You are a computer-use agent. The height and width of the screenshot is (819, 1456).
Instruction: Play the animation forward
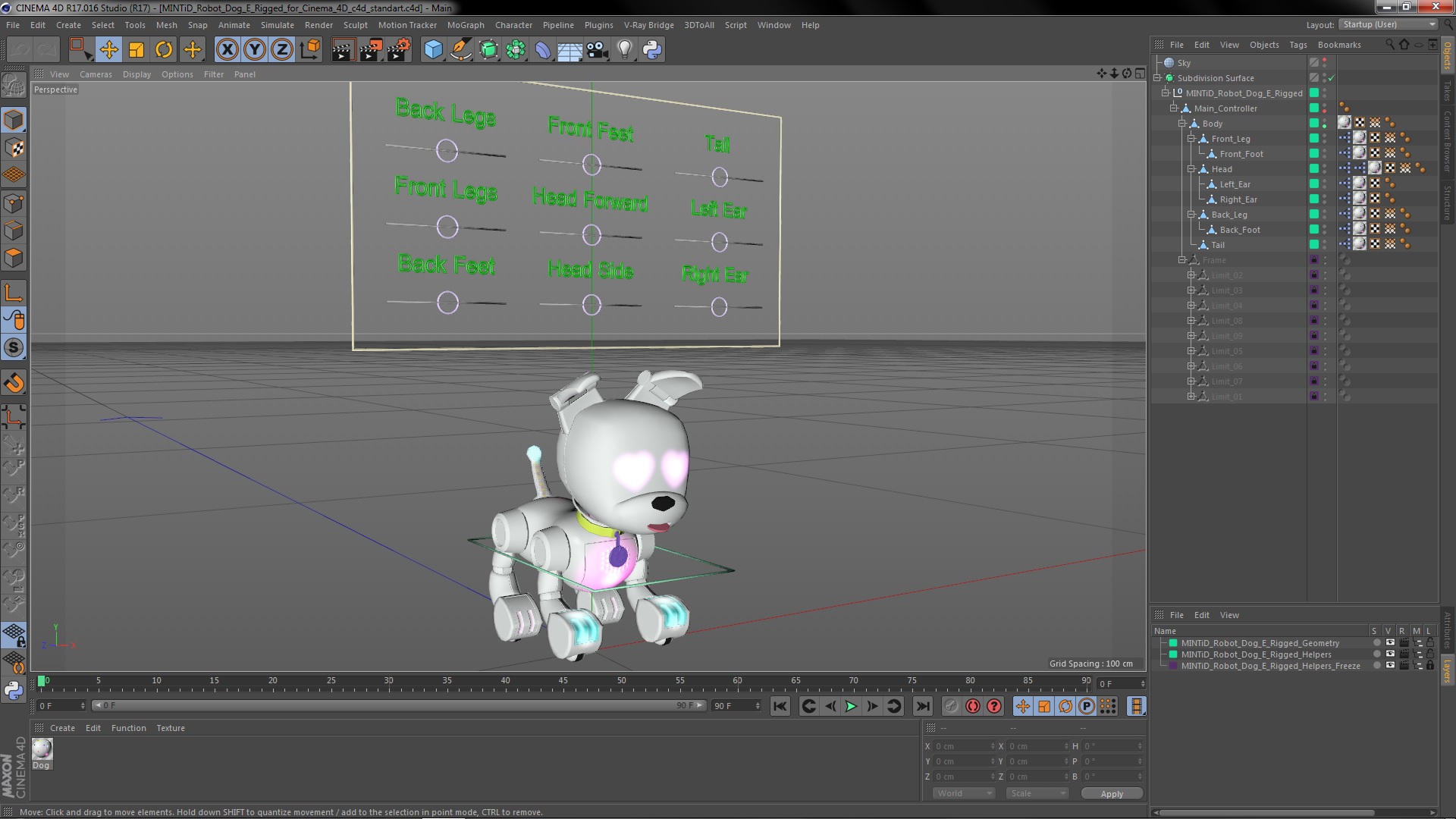pyautogui.click(x=851, y=706)
